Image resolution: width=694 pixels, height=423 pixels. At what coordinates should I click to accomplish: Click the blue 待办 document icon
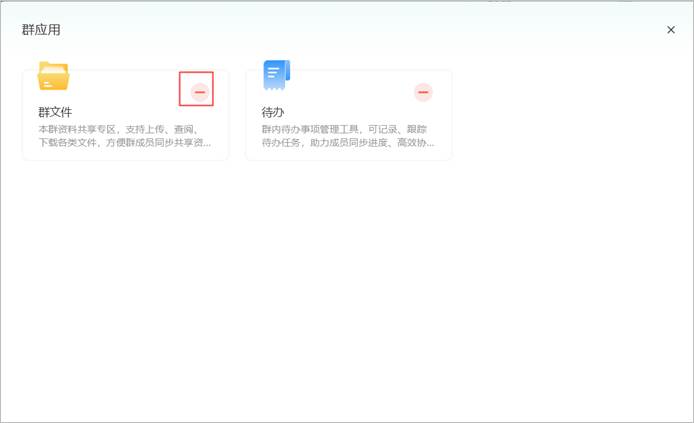coord(277,75)
